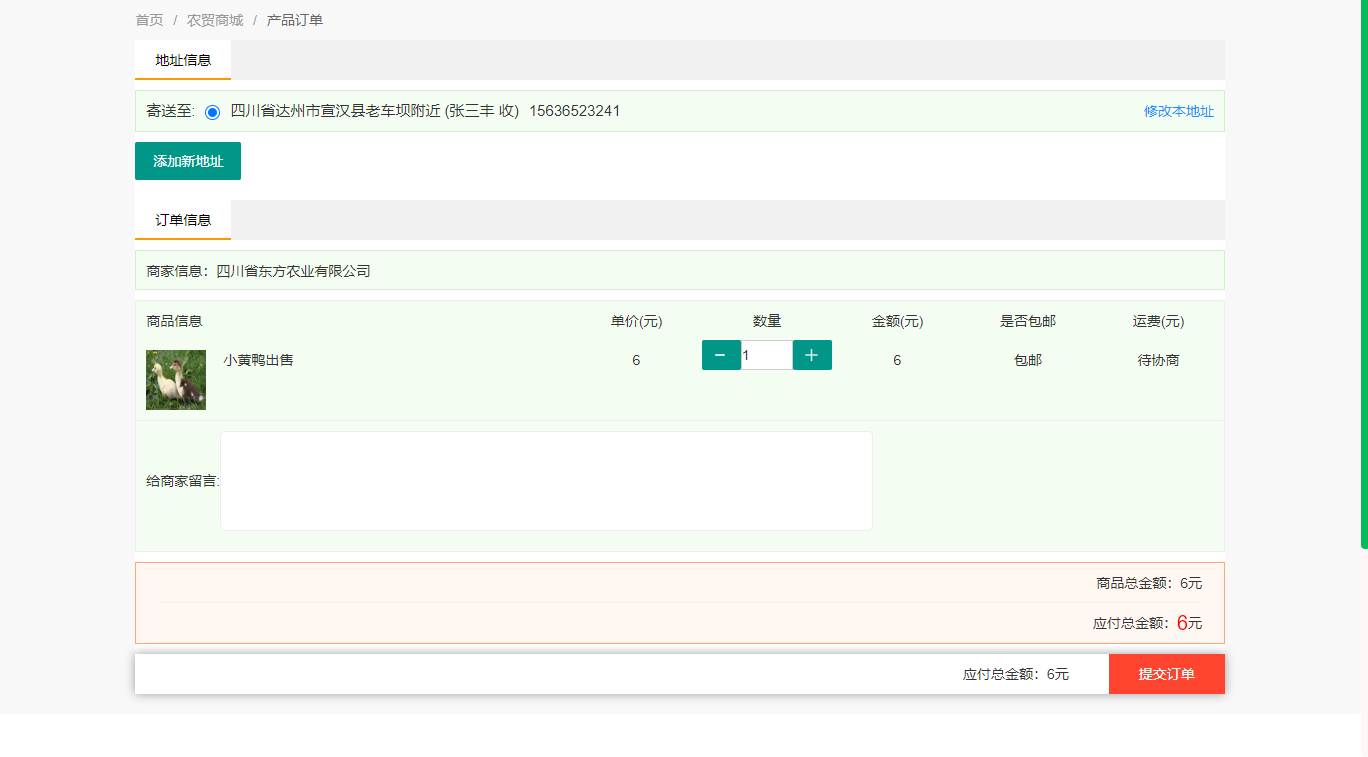Submit the order with 提交订单

[x=1166, y=674]
